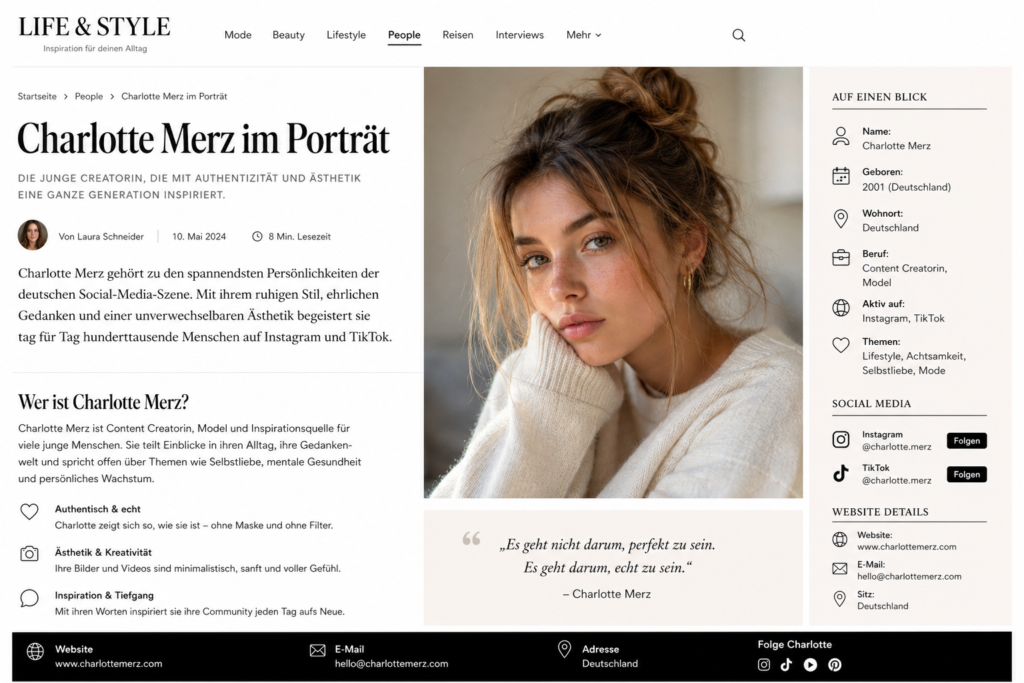1024x683 pixels.
Task: Click the globe icon beside Aktiv auf
Action: click(x=840, y=308)
